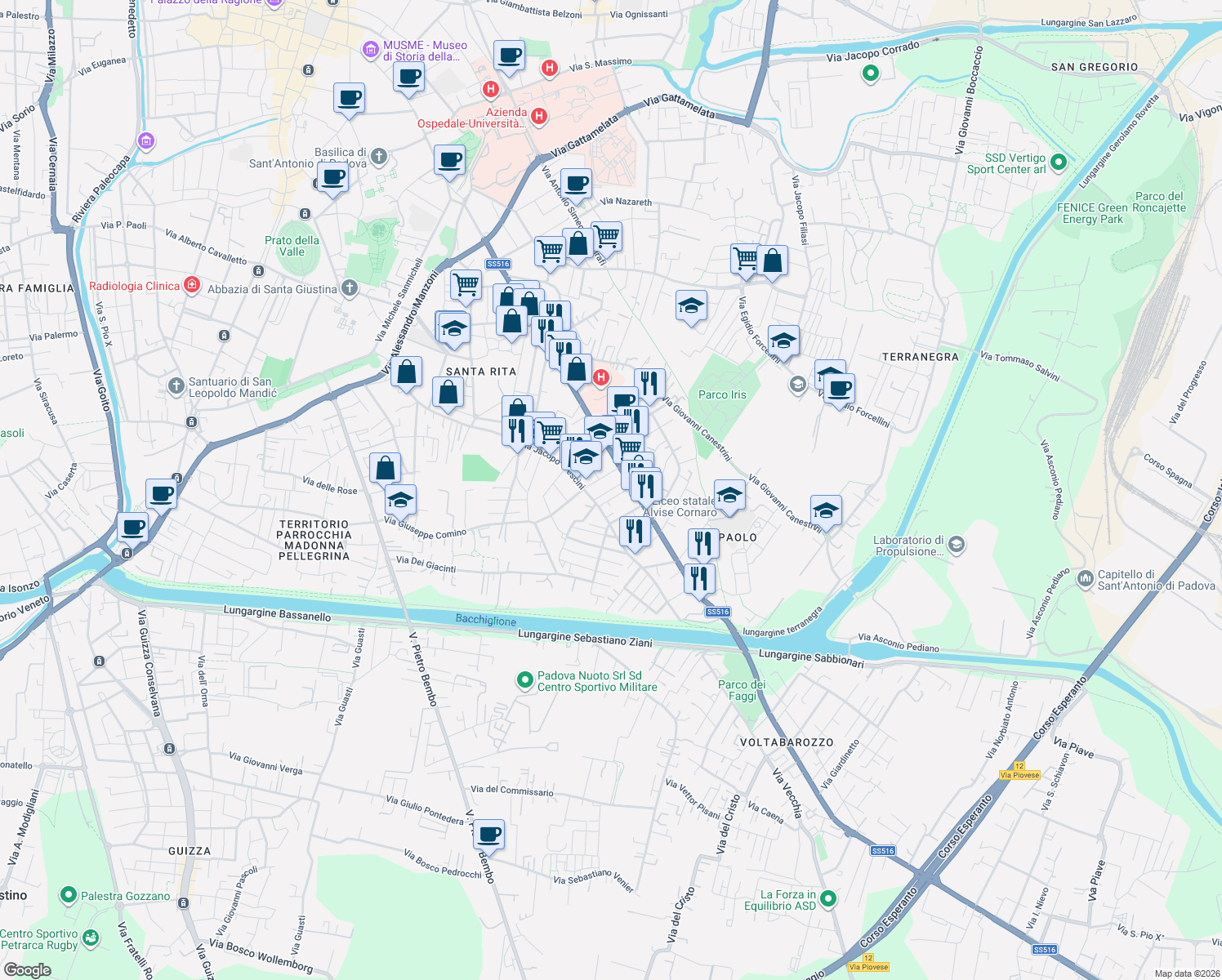This screenshot has width=1222, height=980.
Task: Open the MUSME museum purple marker
Action: (x=371, y=51)
